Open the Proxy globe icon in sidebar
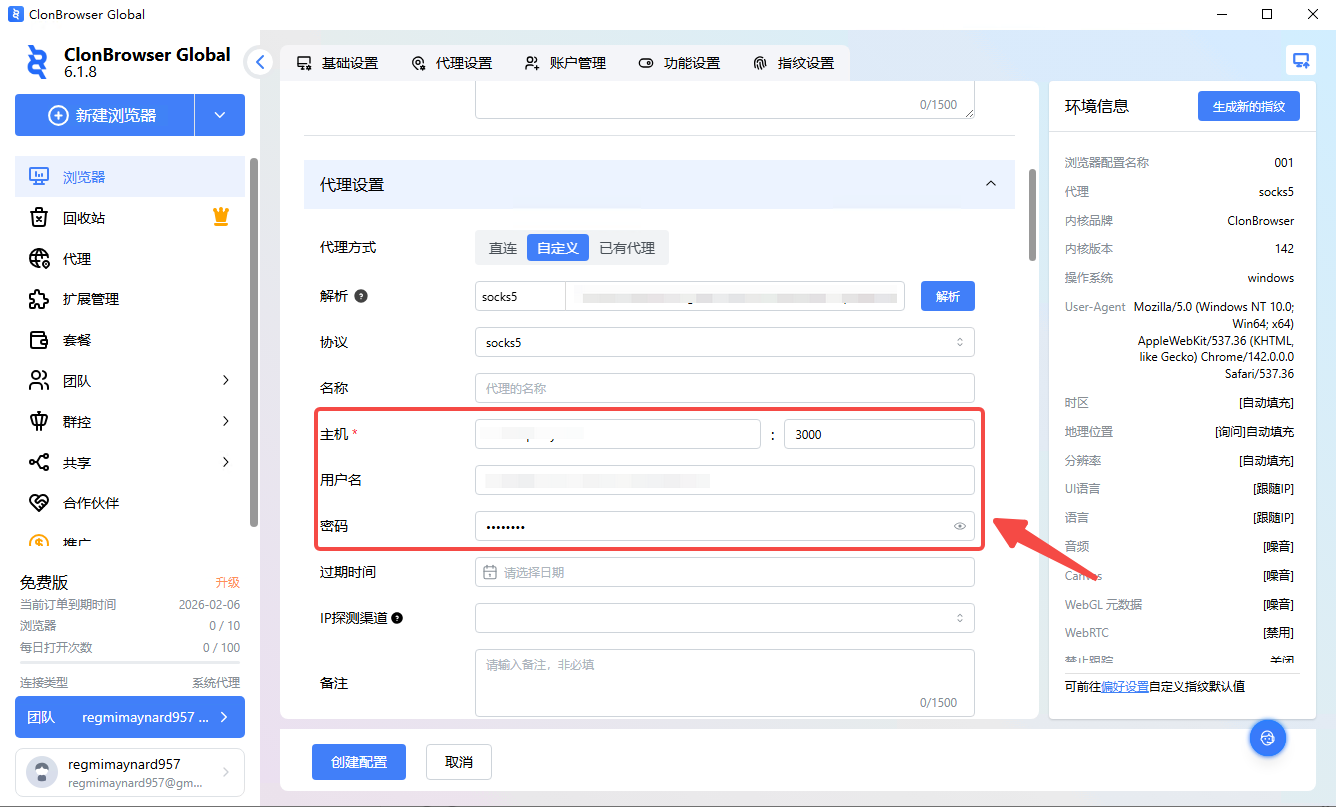 (x=39, y=259)
